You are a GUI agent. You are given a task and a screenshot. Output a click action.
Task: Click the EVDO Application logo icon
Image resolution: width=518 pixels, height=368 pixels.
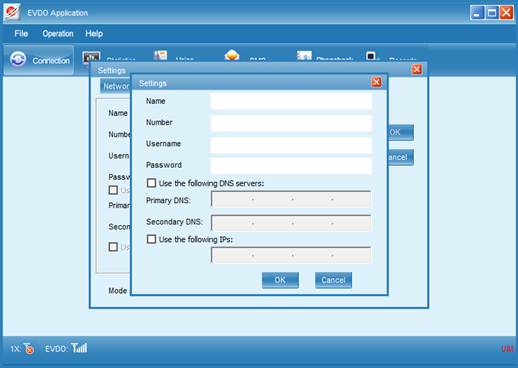coord(12,12)
